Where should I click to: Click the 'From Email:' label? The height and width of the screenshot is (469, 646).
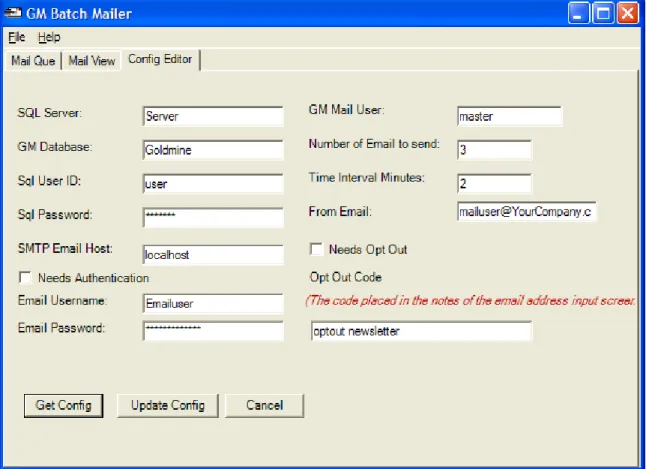coord(340,212)
